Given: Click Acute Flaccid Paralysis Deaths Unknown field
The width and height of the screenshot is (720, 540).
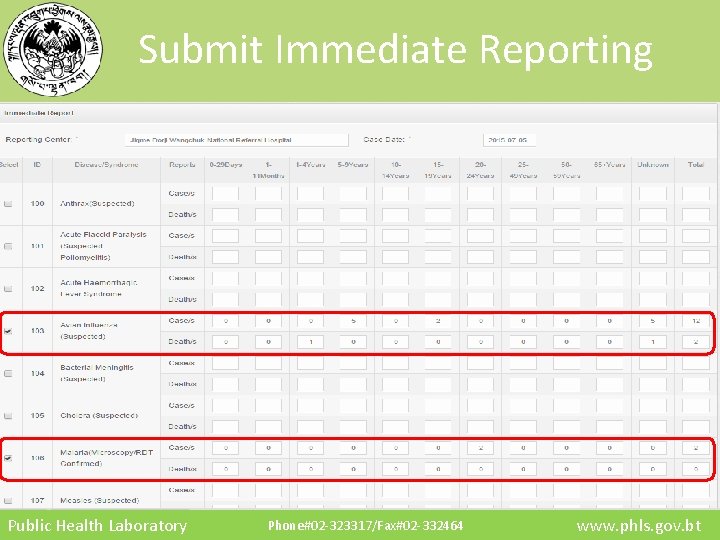Looking at the screenshot, I should (x=652, y=257).
